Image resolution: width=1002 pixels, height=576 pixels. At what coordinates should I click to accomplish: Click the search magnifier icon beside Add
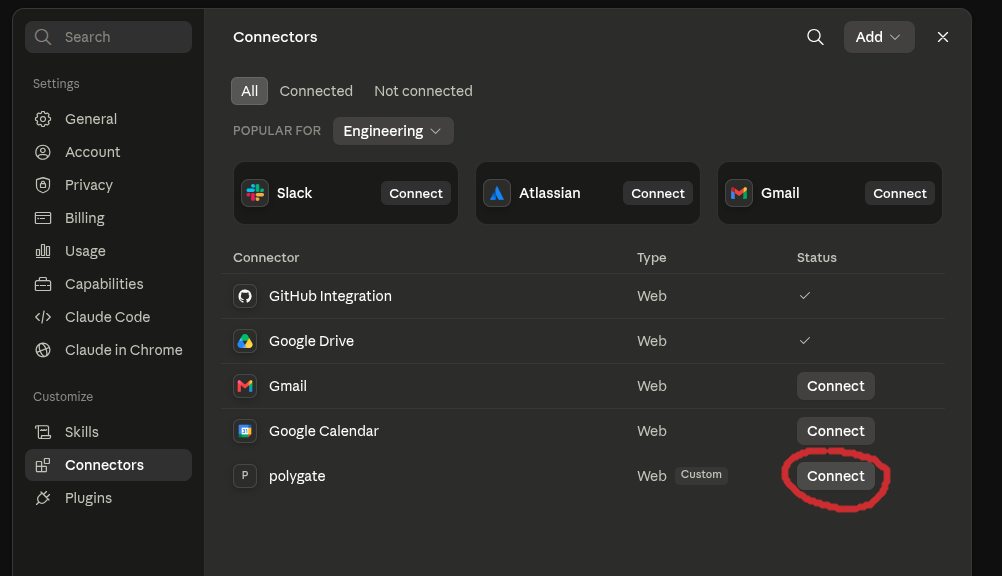(815, 37)
